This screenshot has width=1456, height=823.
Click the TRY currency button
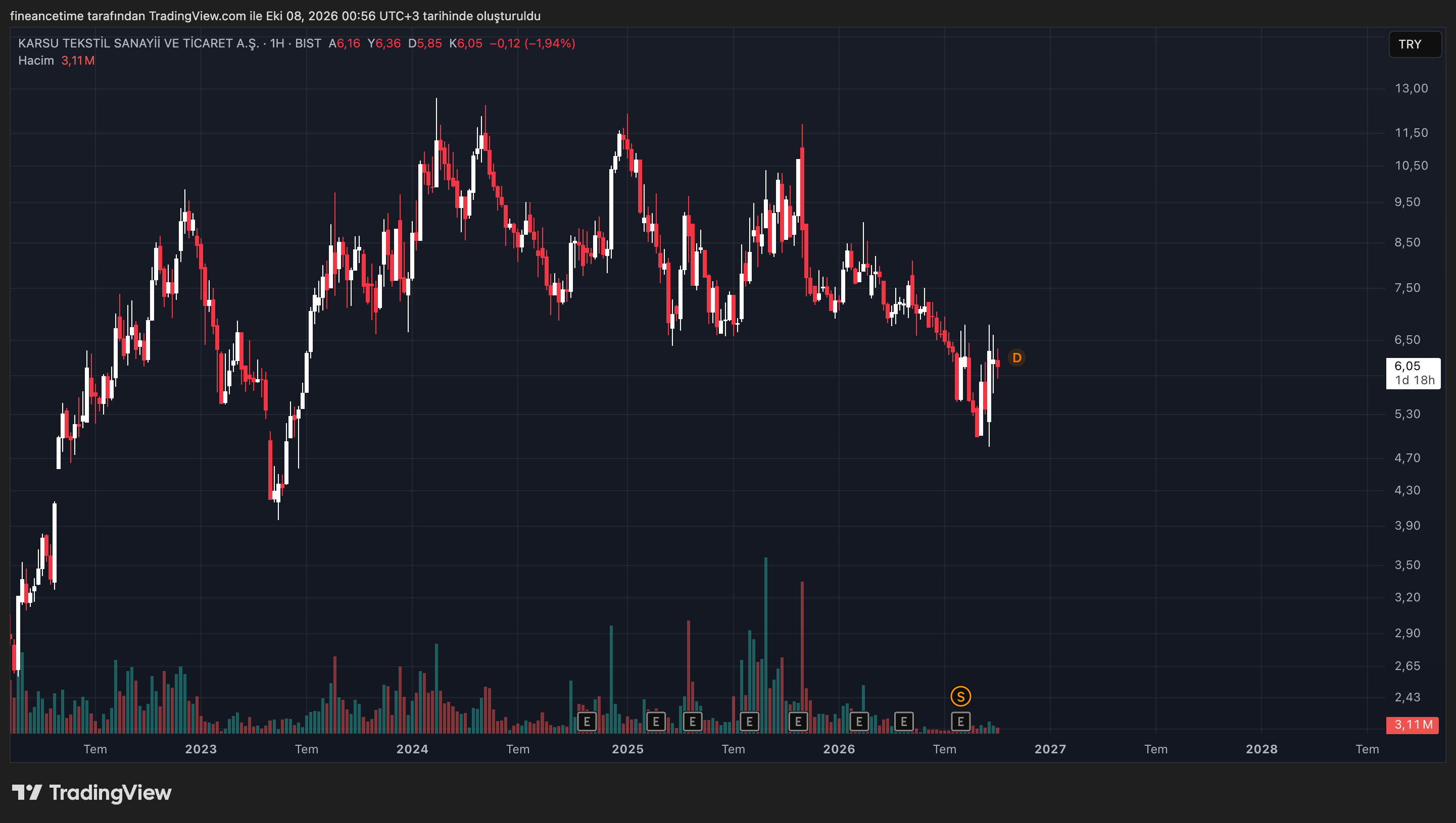(1415, 44)
